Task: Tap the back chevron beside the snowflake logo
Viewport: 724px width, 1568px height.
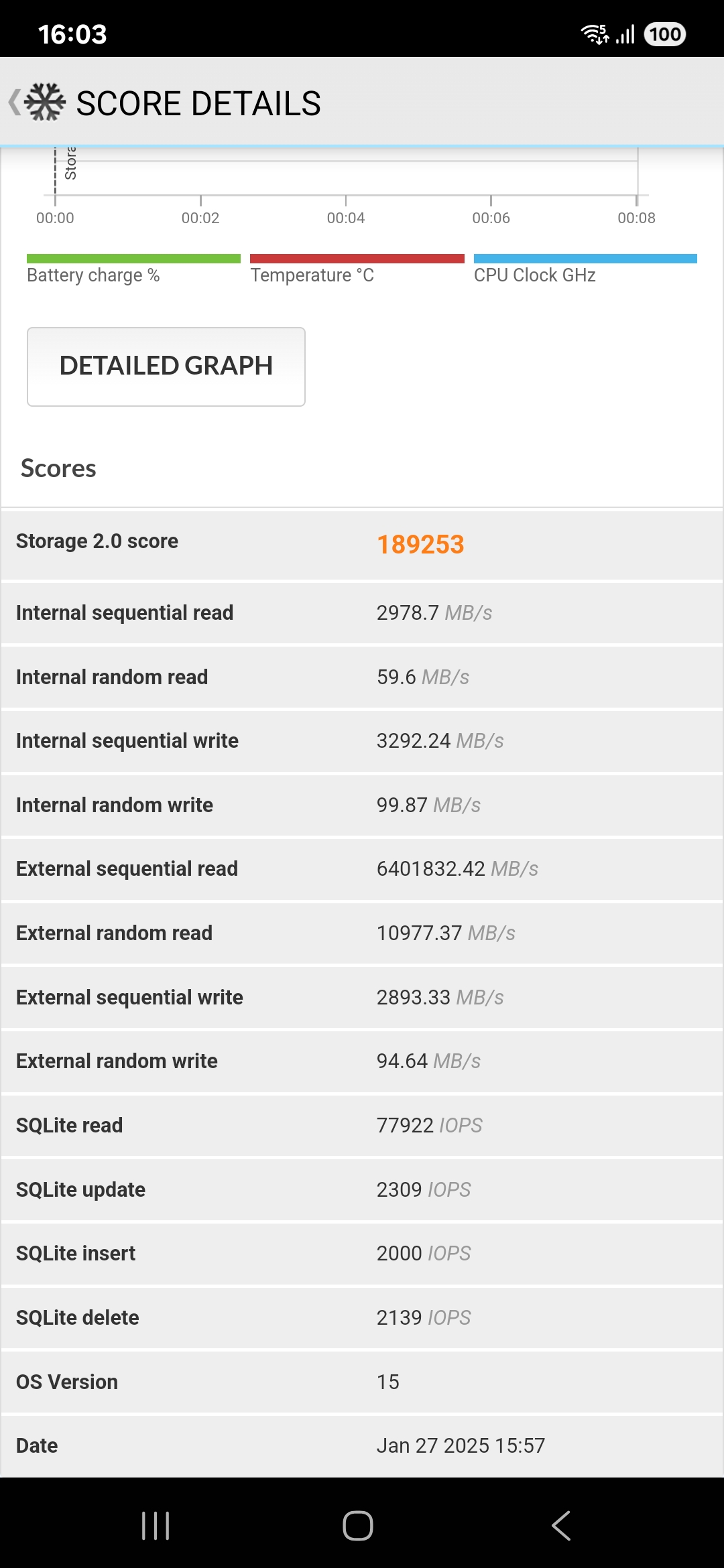Action: (14, 103)
